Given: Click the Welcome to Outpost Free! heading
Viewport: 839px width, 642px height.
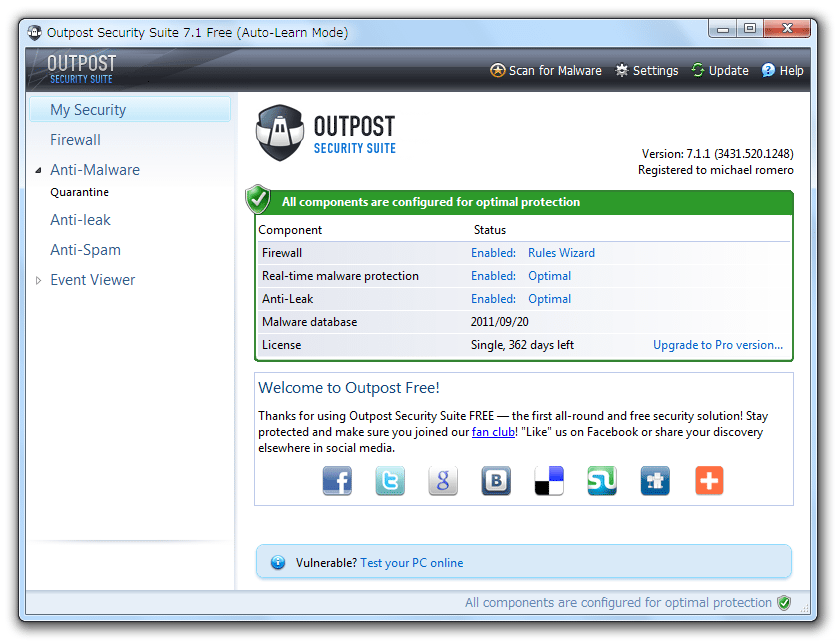Looking at the screenshot, I should pos(349,388).
